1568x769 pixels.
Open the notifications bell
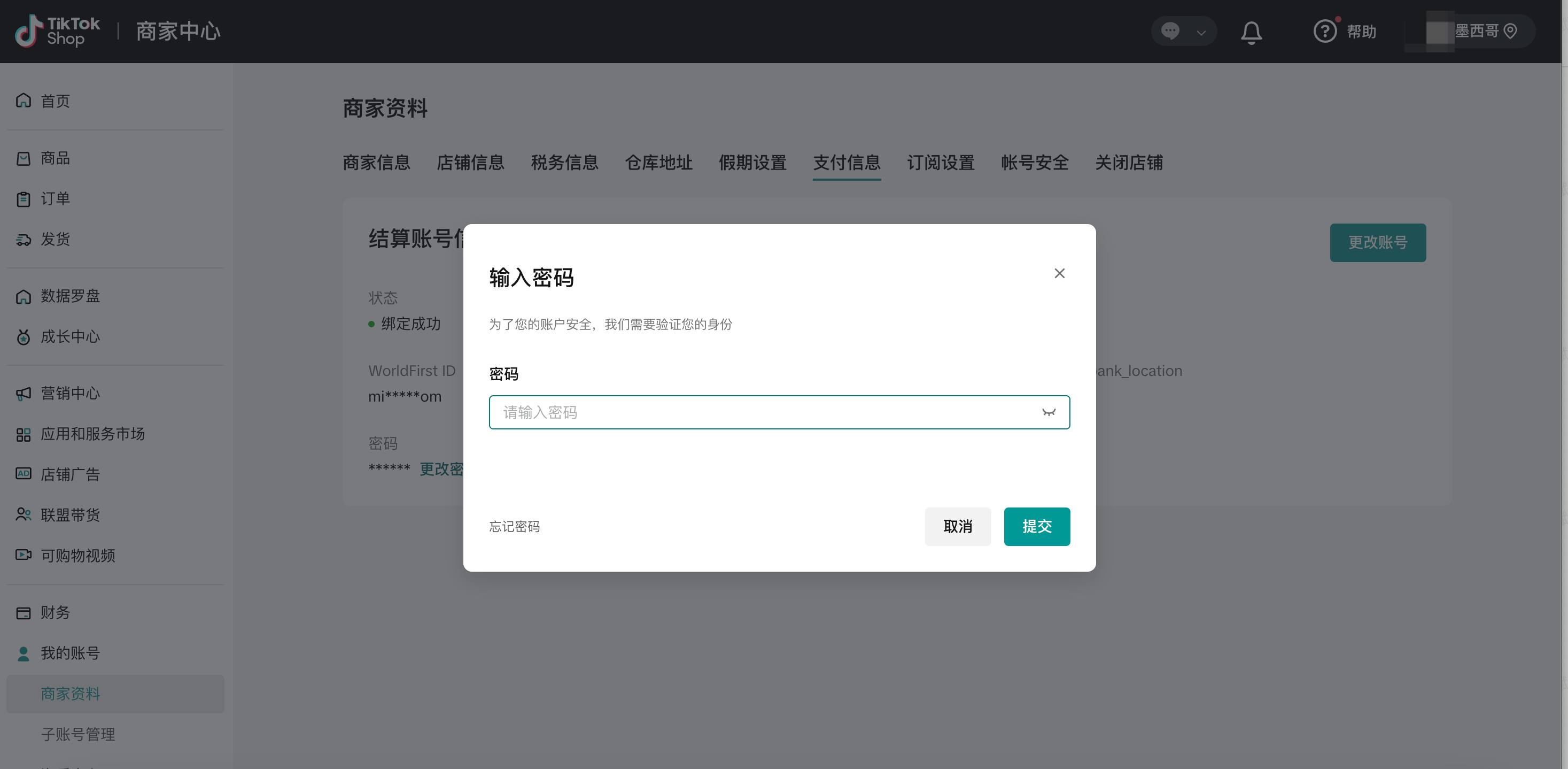click(1251, 32)
